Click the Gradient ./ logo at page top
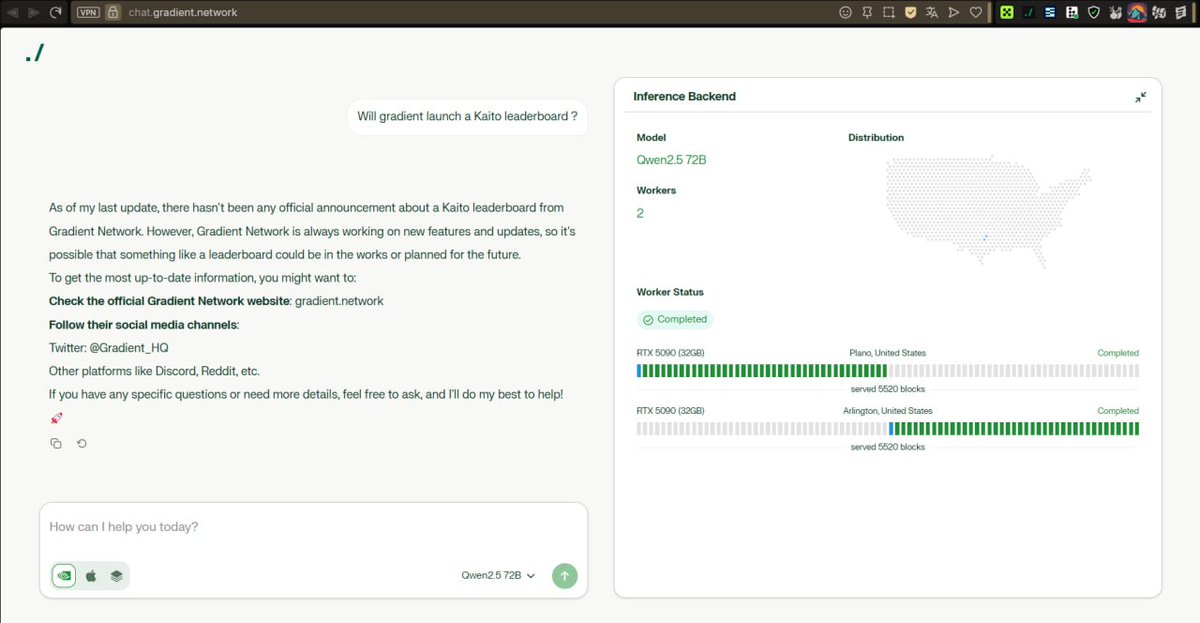1200x623 pixels. (x=35, y=54)
